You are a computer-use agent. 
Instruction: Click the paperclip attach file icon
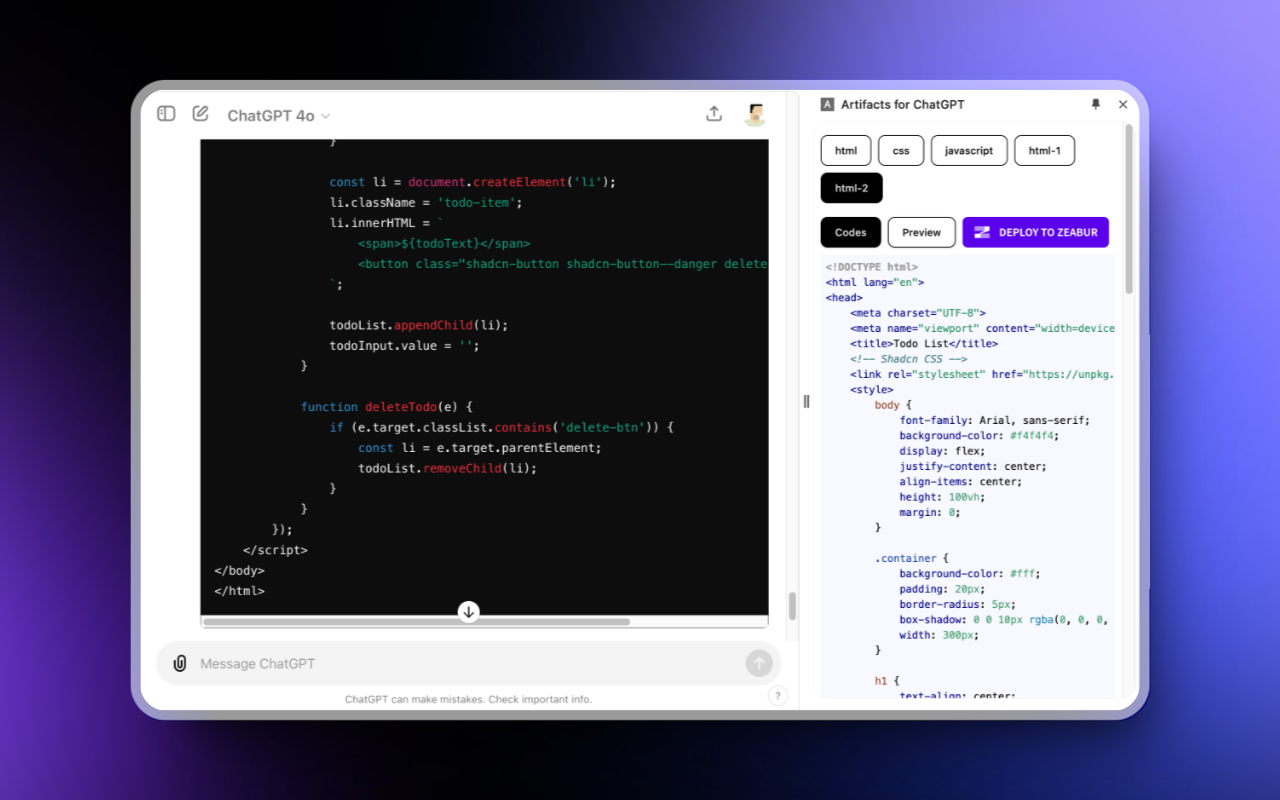click(x=180, y=663)
